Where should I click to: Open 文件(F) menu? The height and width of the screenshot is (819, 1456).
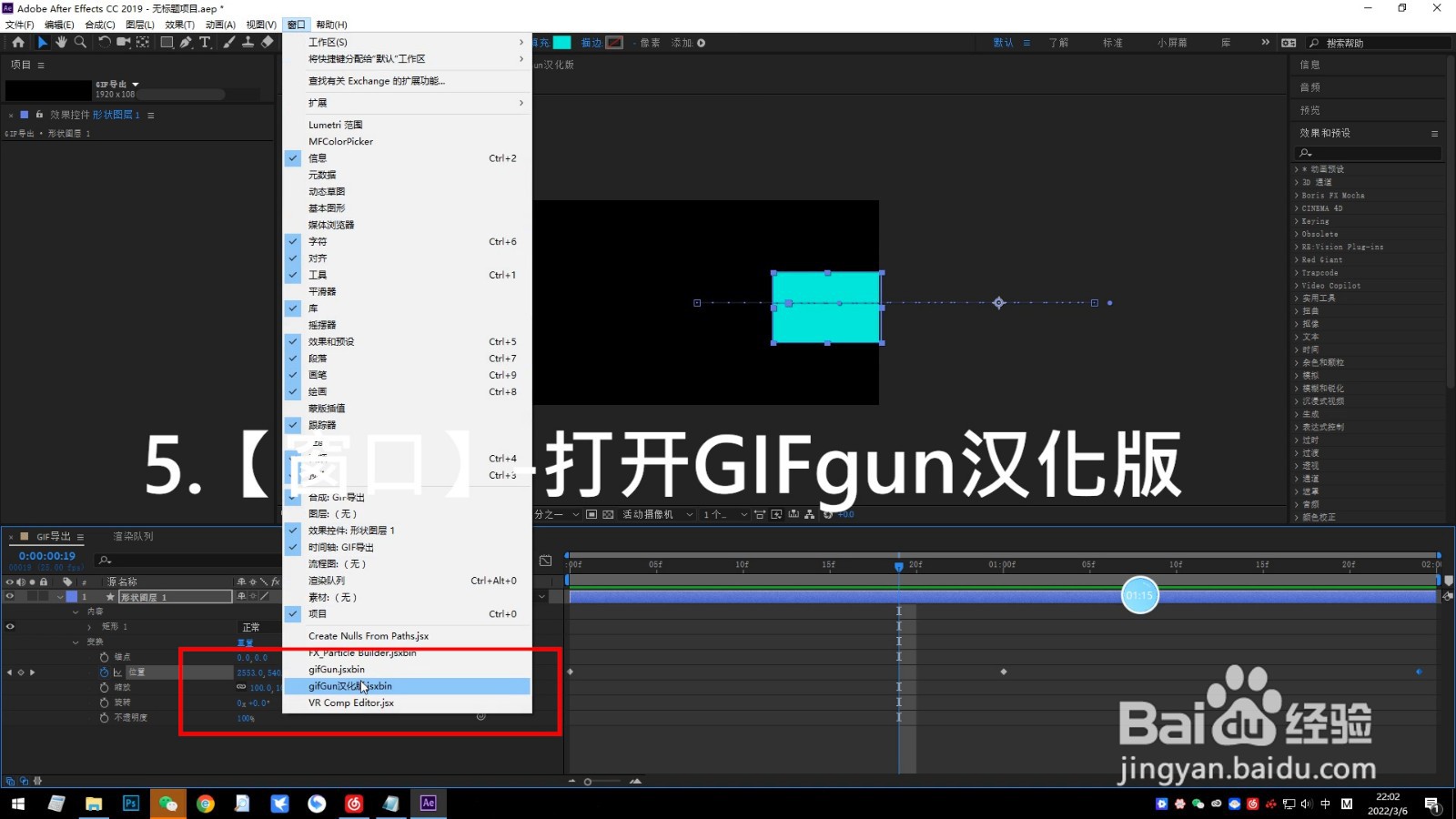20,25
